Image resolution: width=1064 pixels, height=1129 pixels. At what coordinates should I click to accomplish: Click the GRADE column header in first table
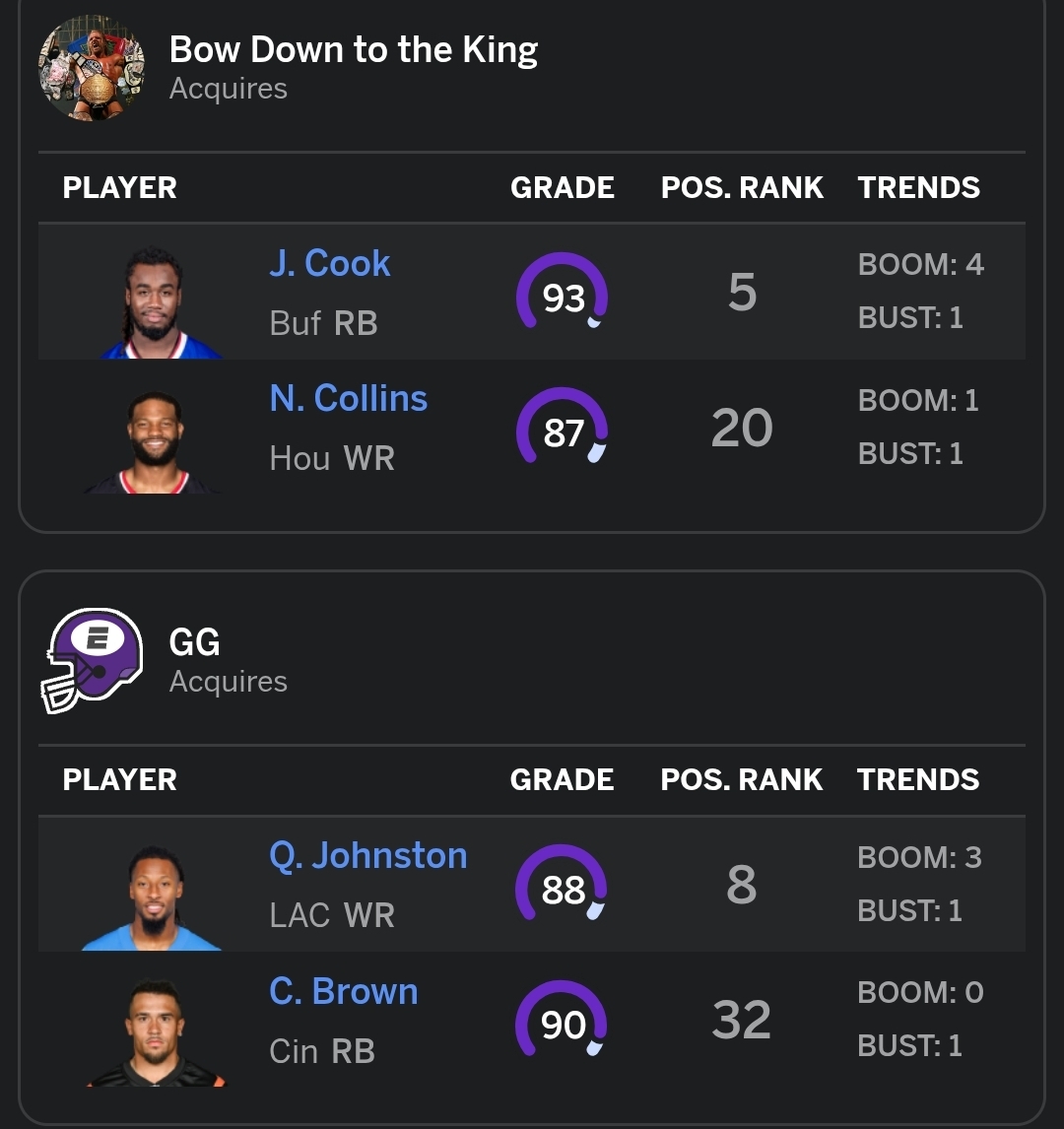563,188
